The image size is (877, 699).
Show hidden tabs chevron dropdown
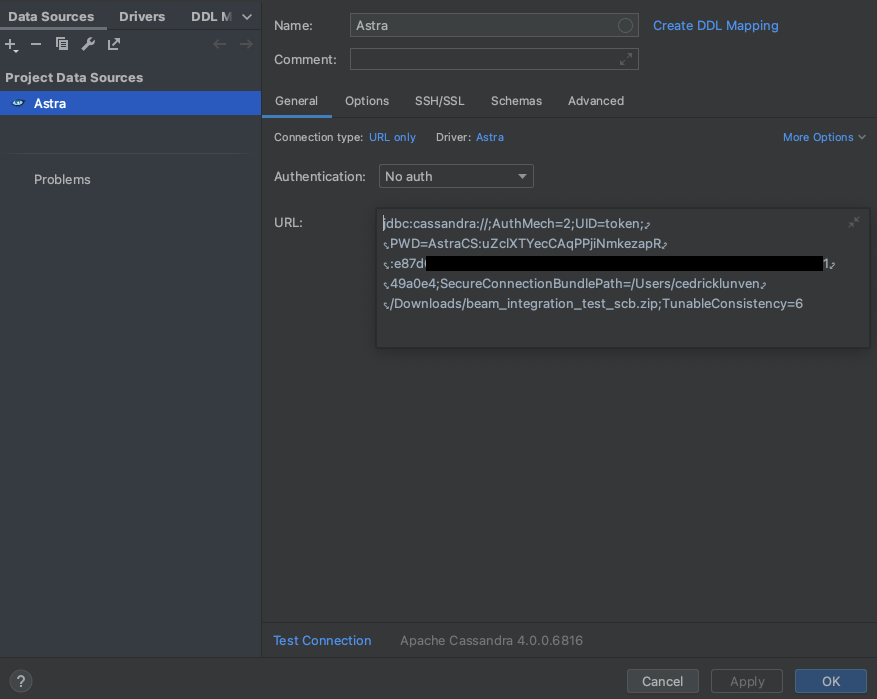click(x=247, y=17)
